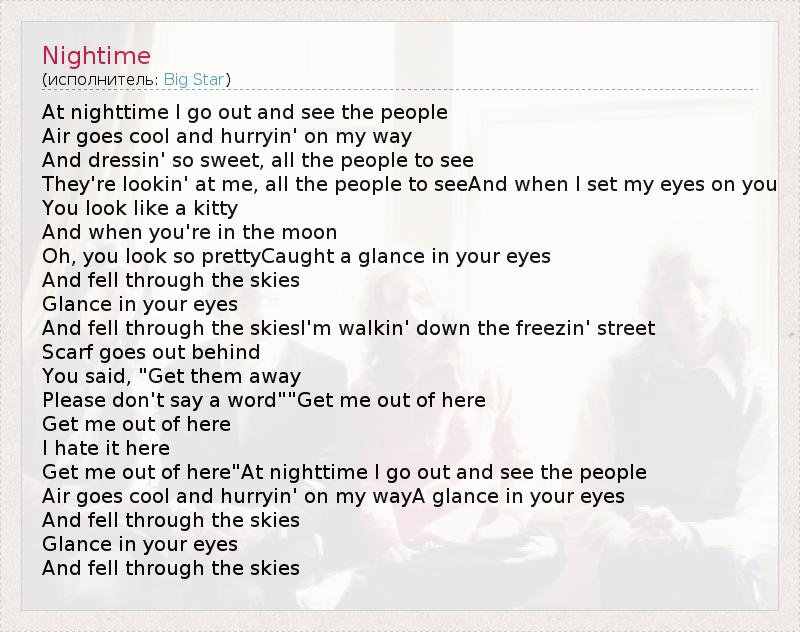Click the line And when you're in the moon
Viewport: 800px width, 632px height.
tap(190, 232)
